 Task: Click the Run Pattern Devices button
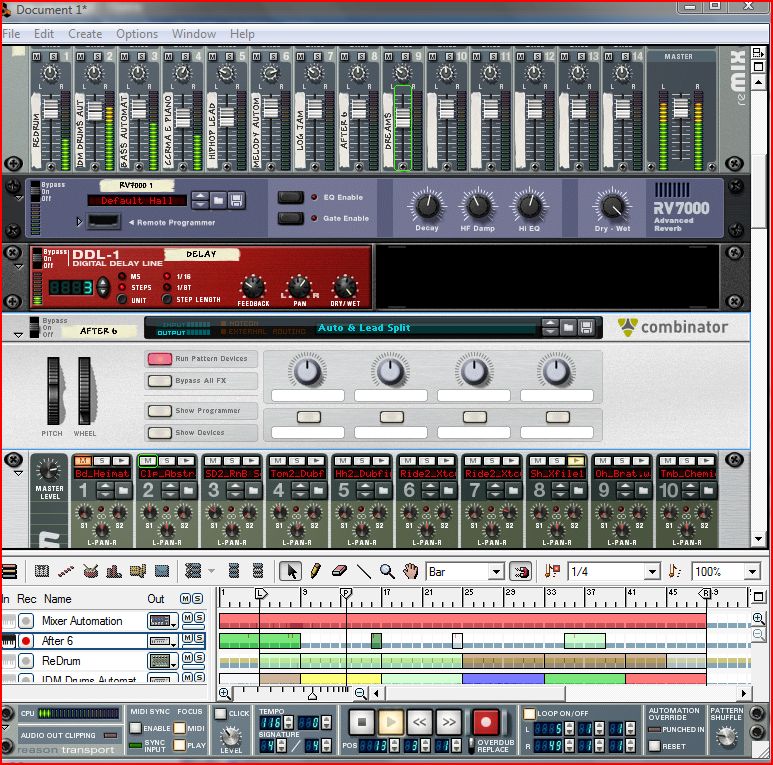(160, 359)
